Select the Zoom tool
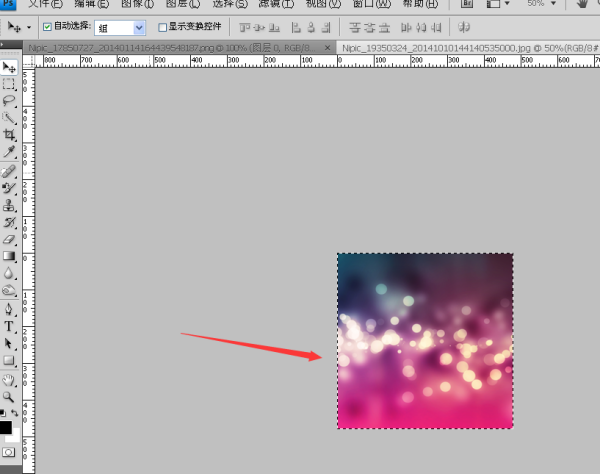The height and width of the screenshot is (474, 600). pos(9,397)
